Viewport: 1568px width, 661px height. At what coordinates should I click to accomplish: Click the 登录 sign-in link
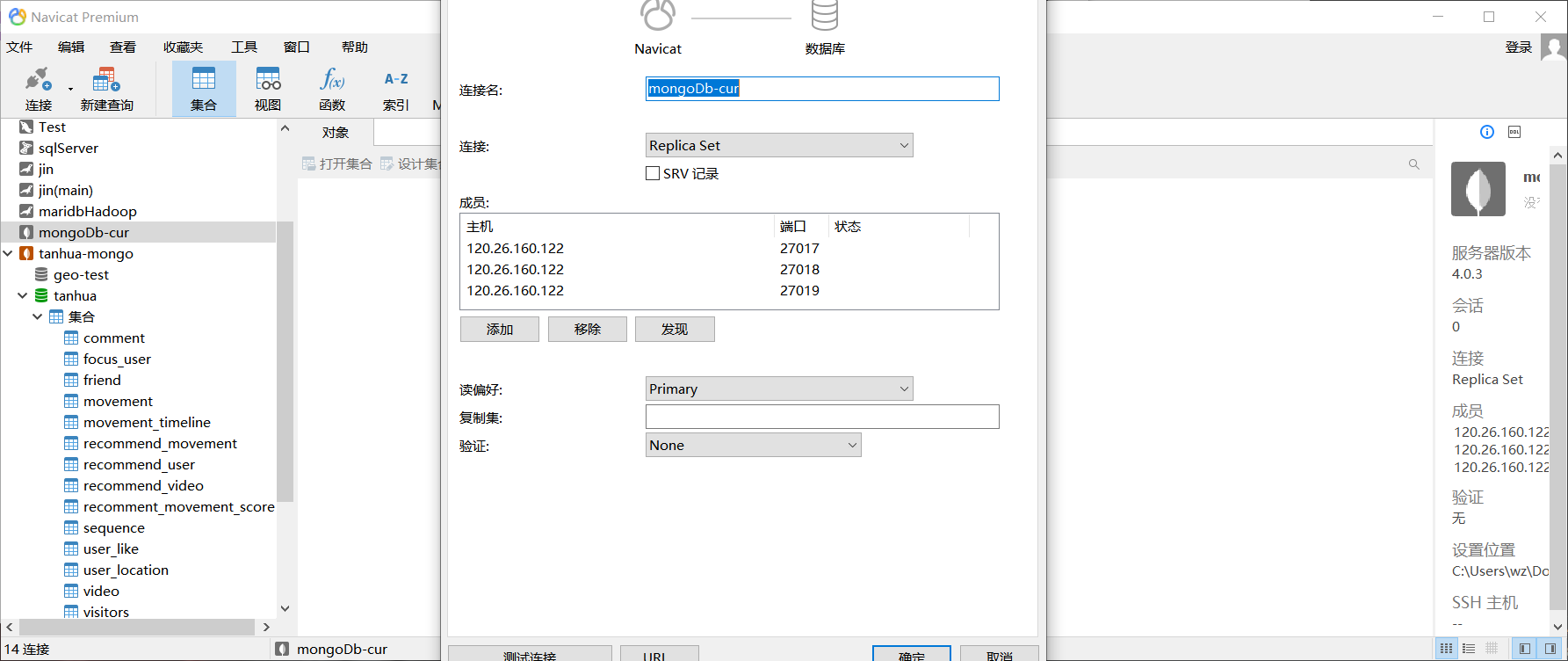[1519, 47]
